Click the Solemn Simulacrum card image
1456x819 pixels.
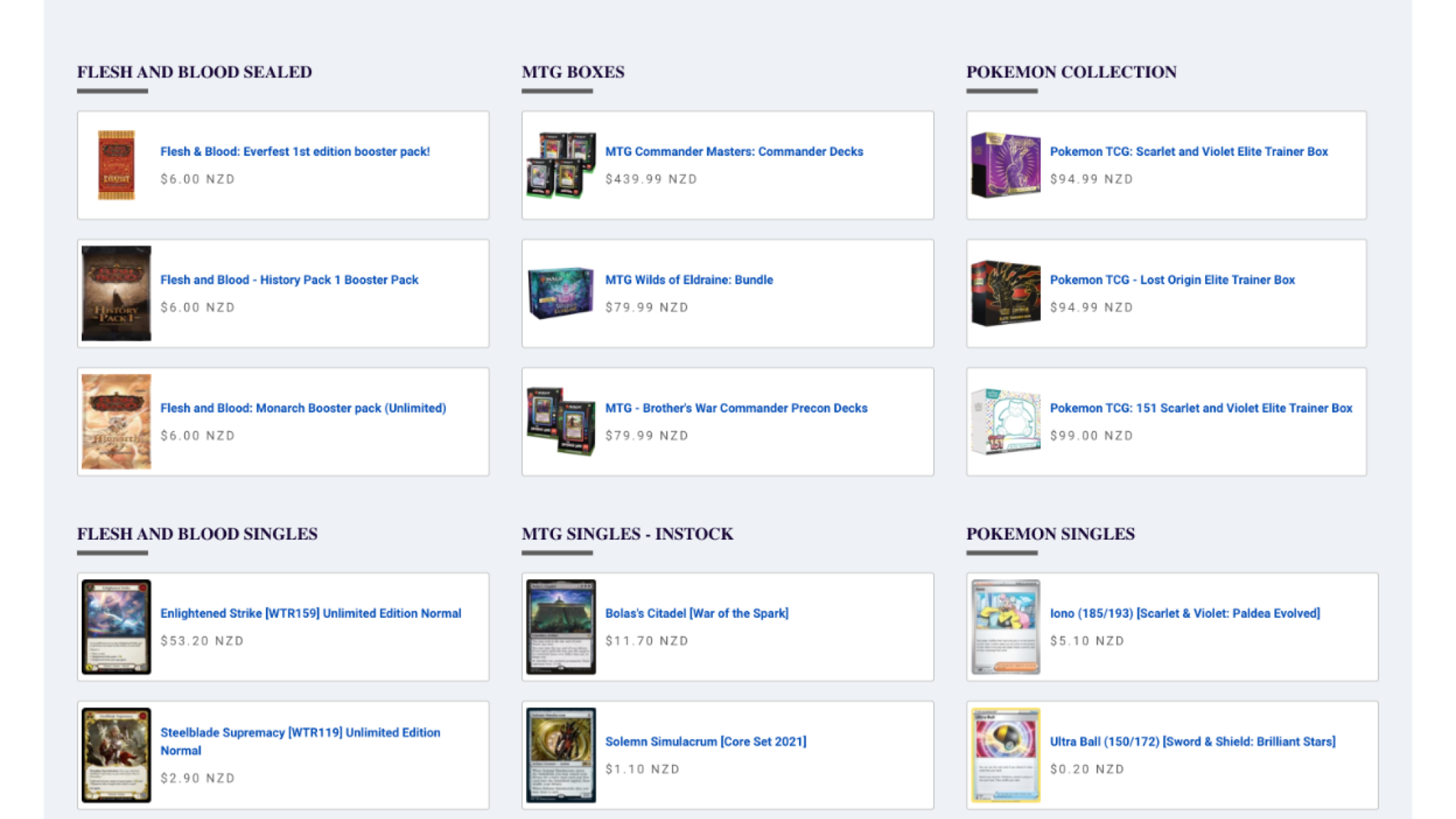click(x=561, y=755)
